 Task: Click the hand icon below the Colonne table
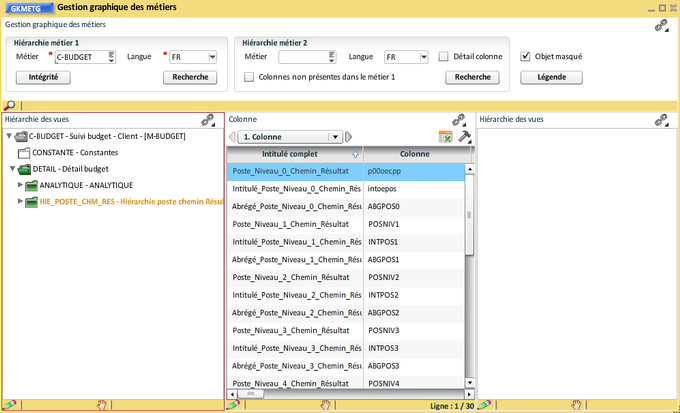coord(324,405)
